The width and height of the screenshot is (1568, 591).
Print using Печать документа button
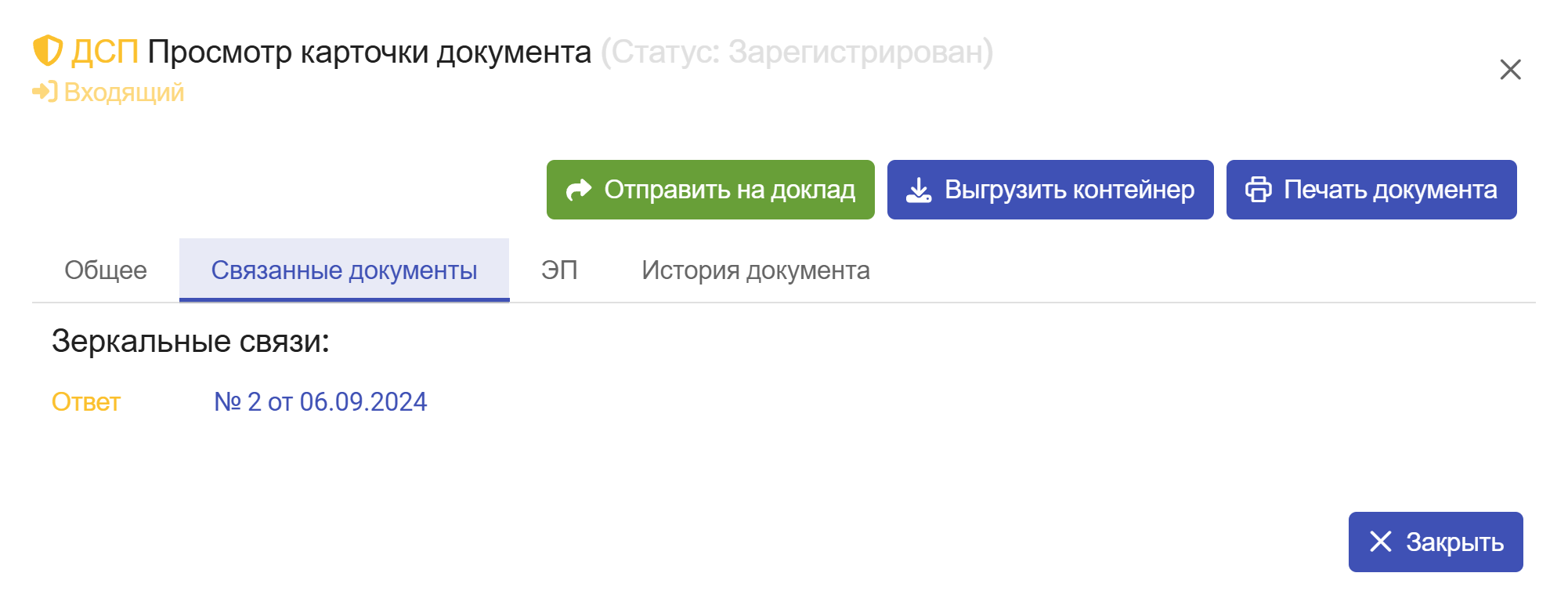point(1371,190)
